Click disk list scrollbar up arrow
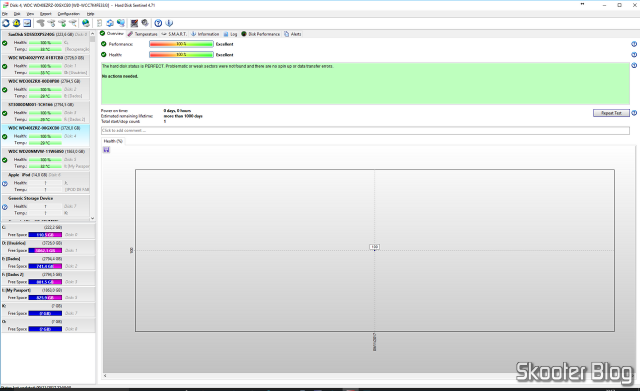The width and height of the screenshot is (640, 391). 92,34
